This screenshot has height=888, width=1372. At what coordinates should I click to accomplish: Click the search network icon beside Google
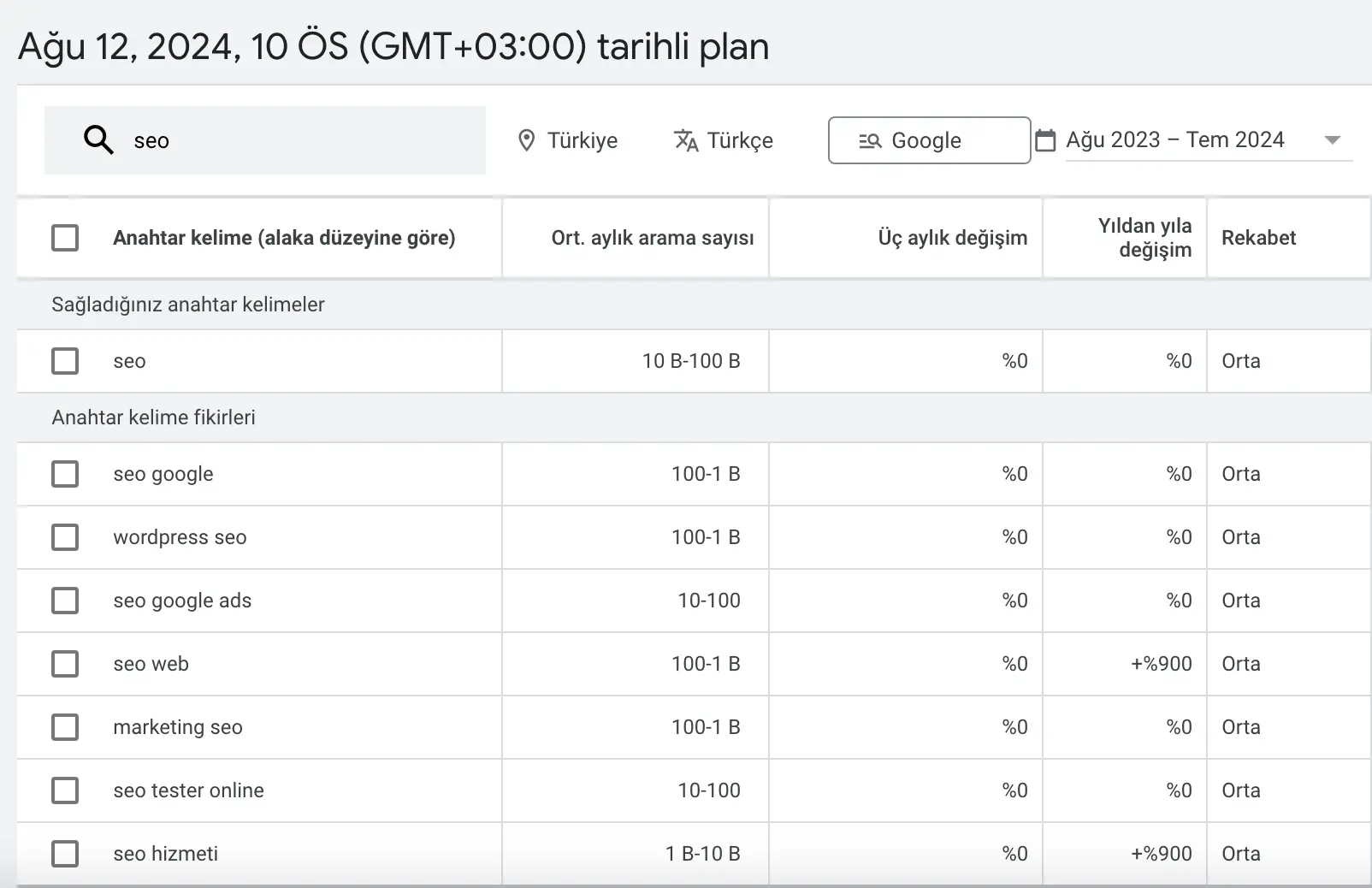[x=870, y=140]
